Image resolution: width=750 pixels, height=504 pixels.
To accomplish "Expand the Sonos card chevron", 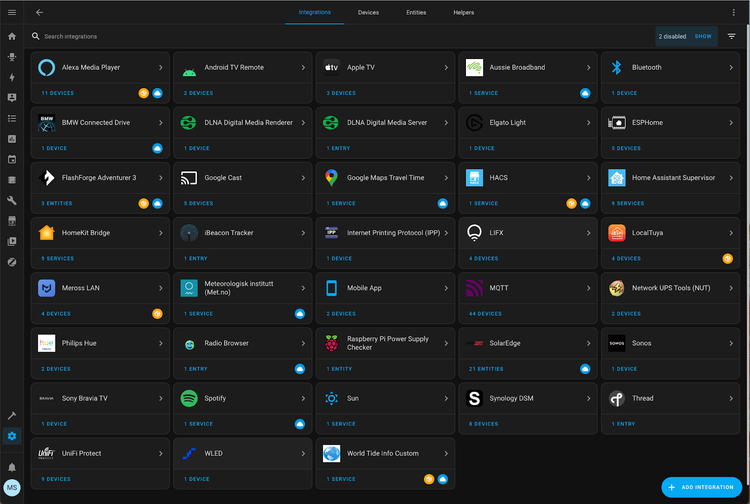I will point(731,343).
